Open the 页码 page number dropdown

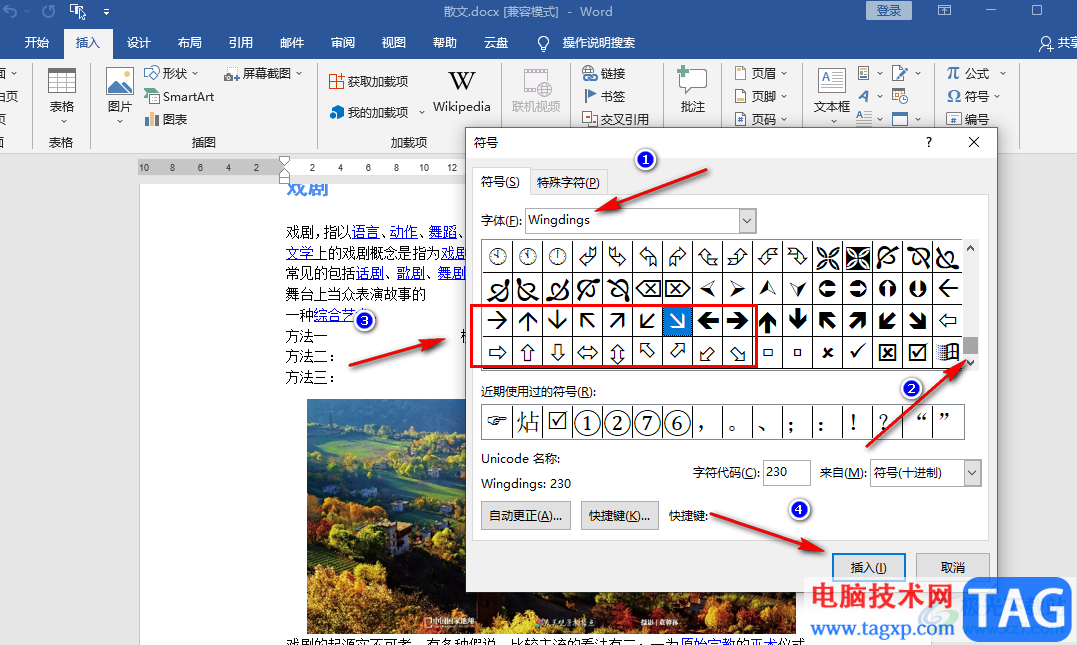(x=760, y=120)
